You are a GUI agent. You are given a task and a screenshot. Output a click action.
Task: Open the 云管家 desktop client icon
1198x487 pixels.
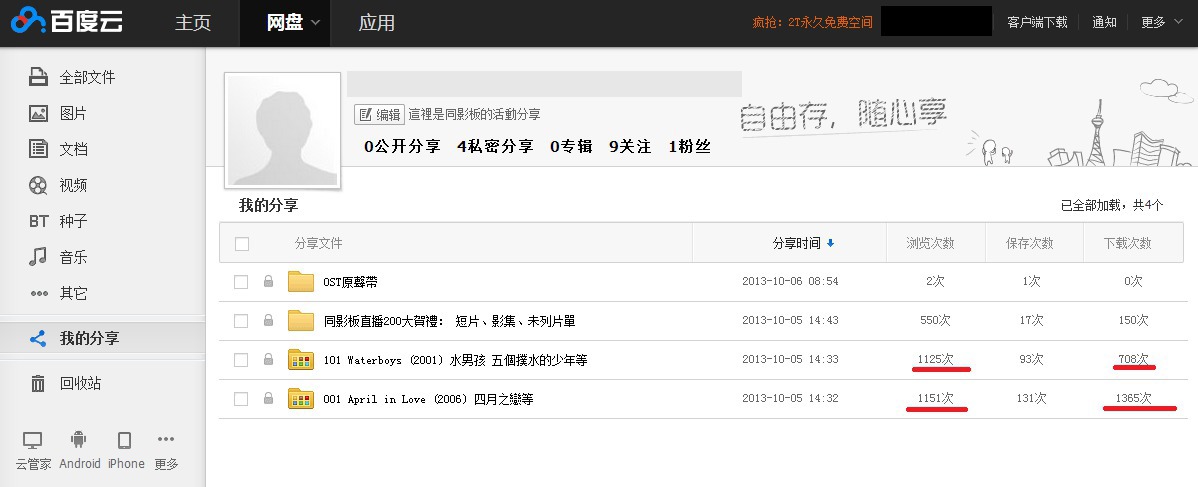(x=32, y=440)
